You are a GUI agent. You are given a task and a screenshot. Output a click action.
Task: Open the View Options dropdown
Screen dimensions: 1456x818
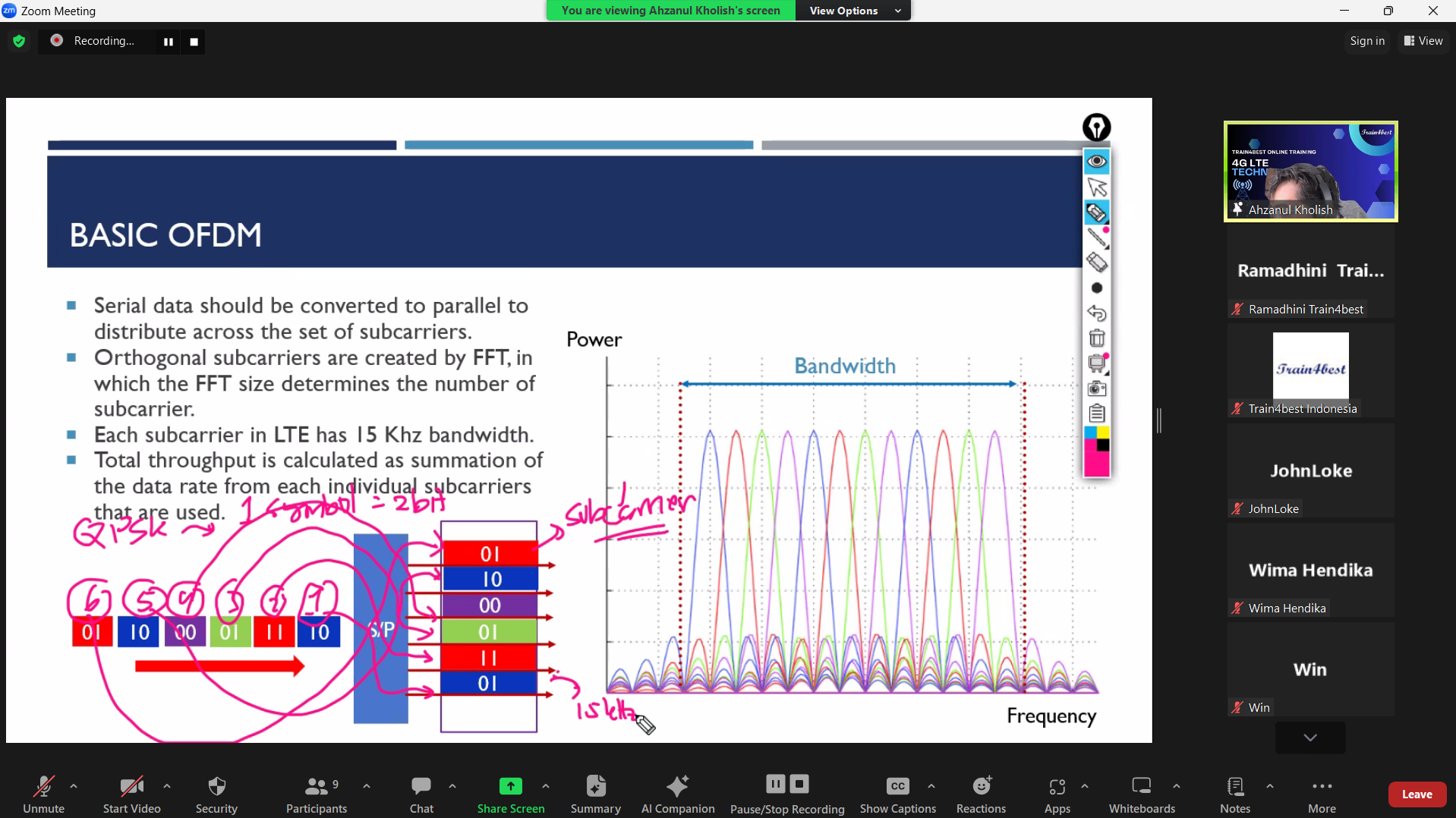point(852,10)
